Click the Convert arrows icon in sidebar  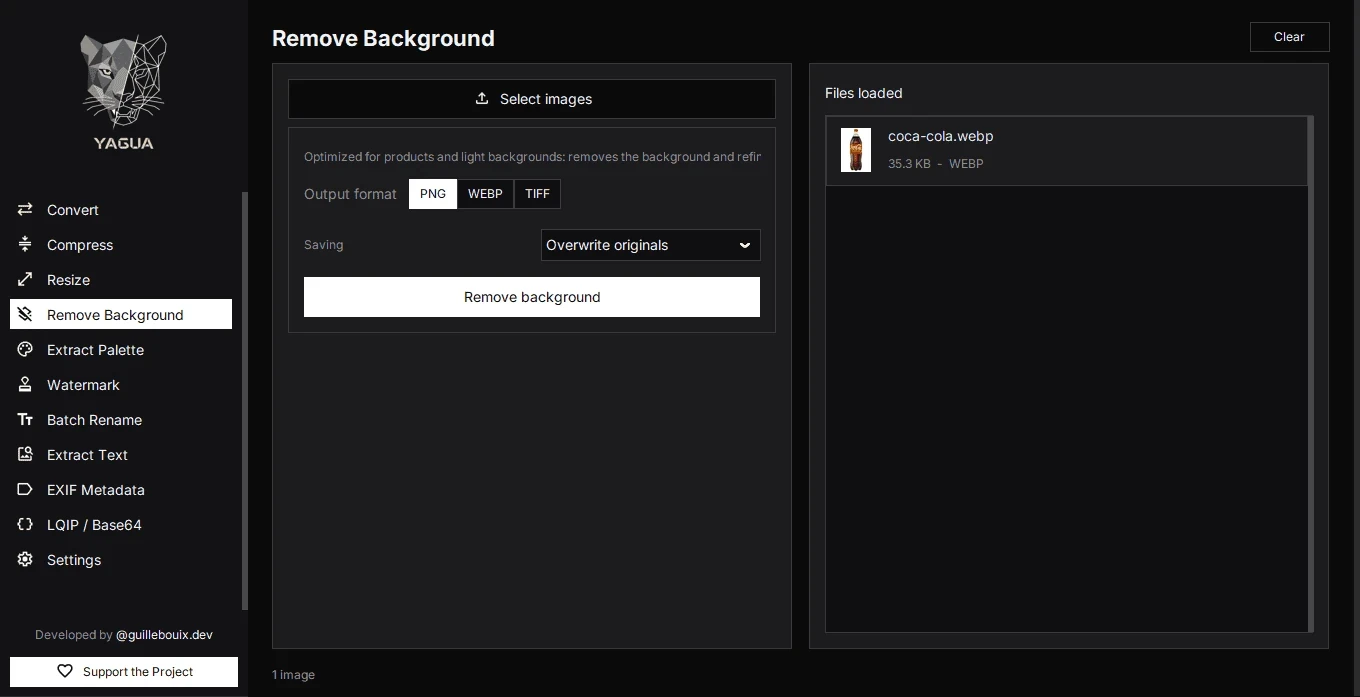pyautogui.click(x=25, y=210)
